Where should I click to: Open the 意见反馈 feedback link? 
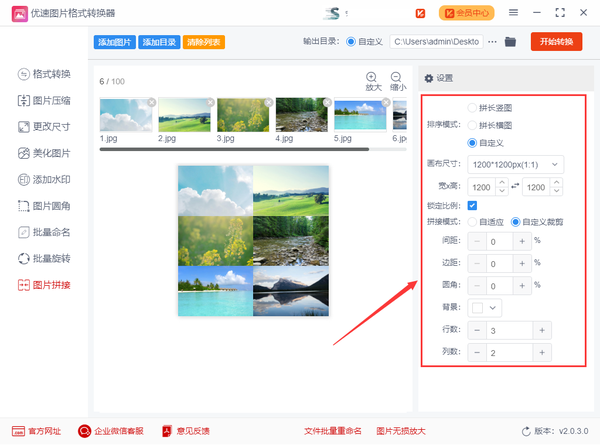point(186,431)
